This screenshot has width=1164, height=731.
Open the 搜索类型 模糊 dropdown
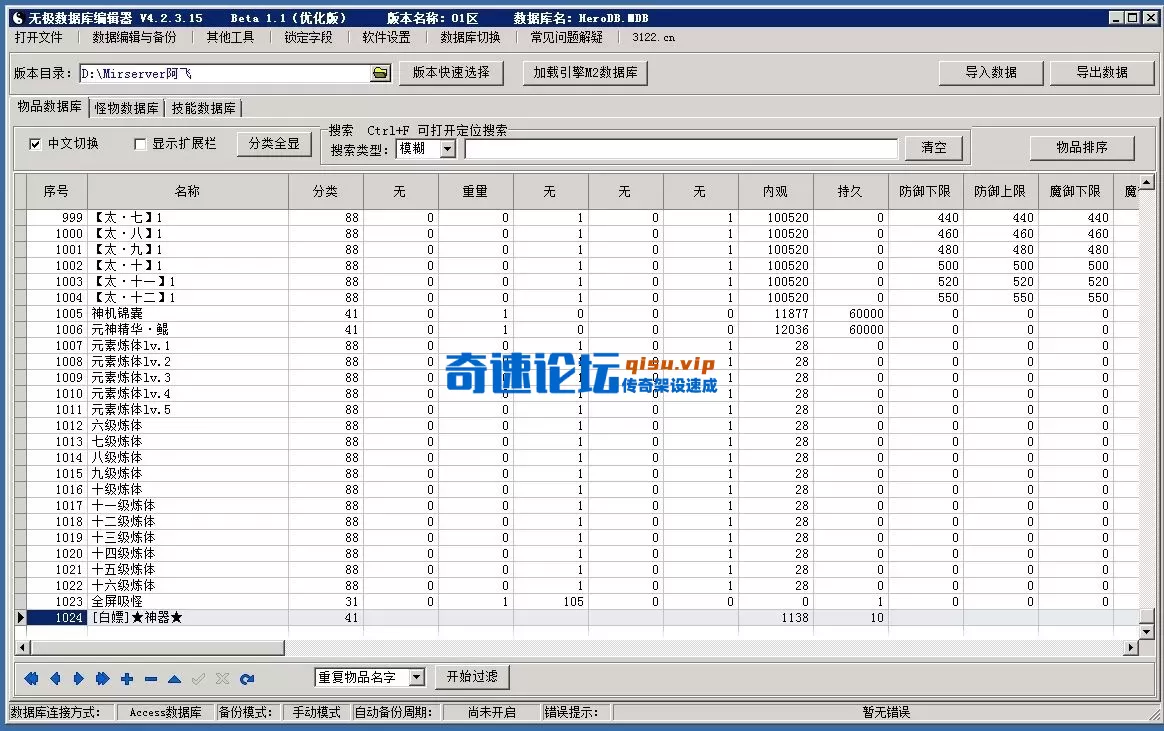tap(447, 149)
